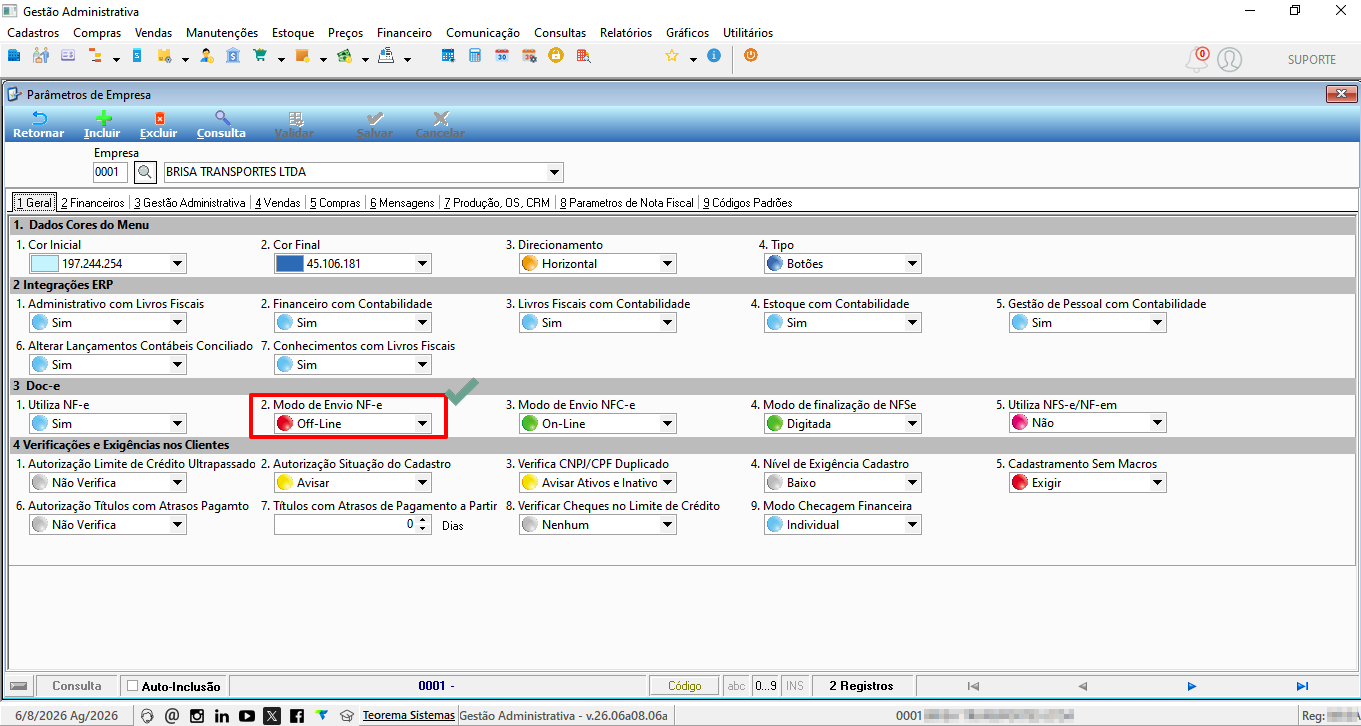Click the graduation cap icon in status bar

point(347,715)
